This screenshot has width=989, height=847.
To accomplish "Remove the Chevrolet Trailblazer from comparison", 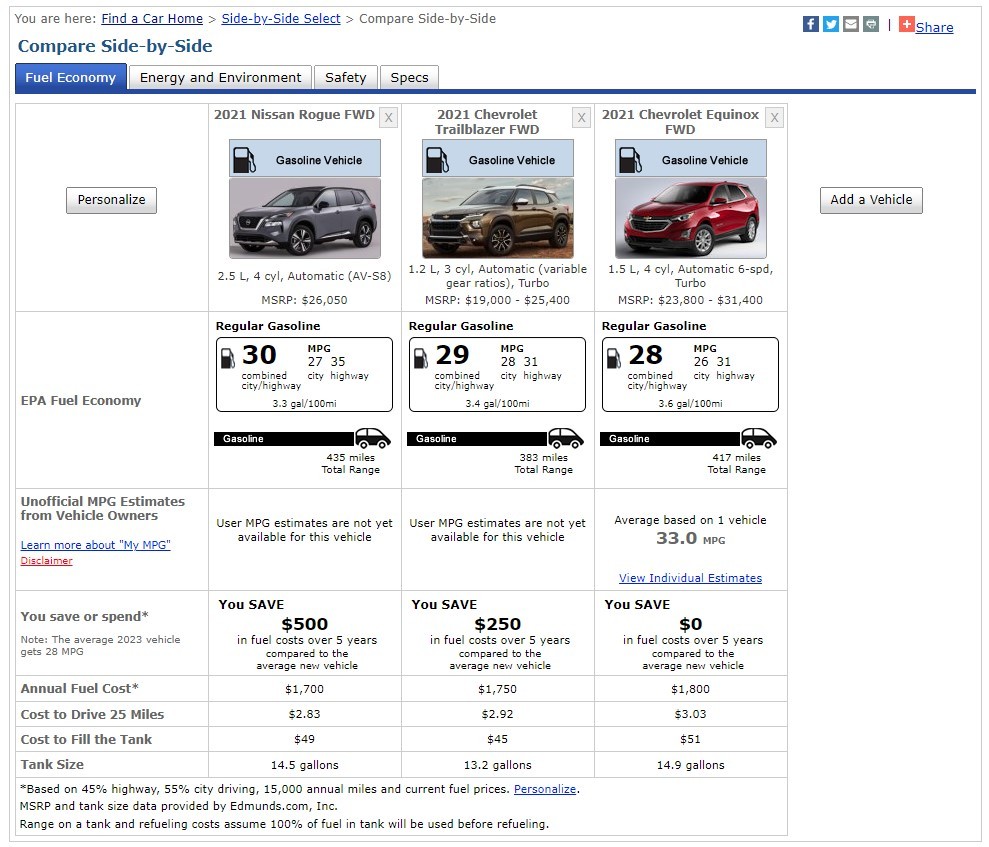I will click(x=581, y=118).
